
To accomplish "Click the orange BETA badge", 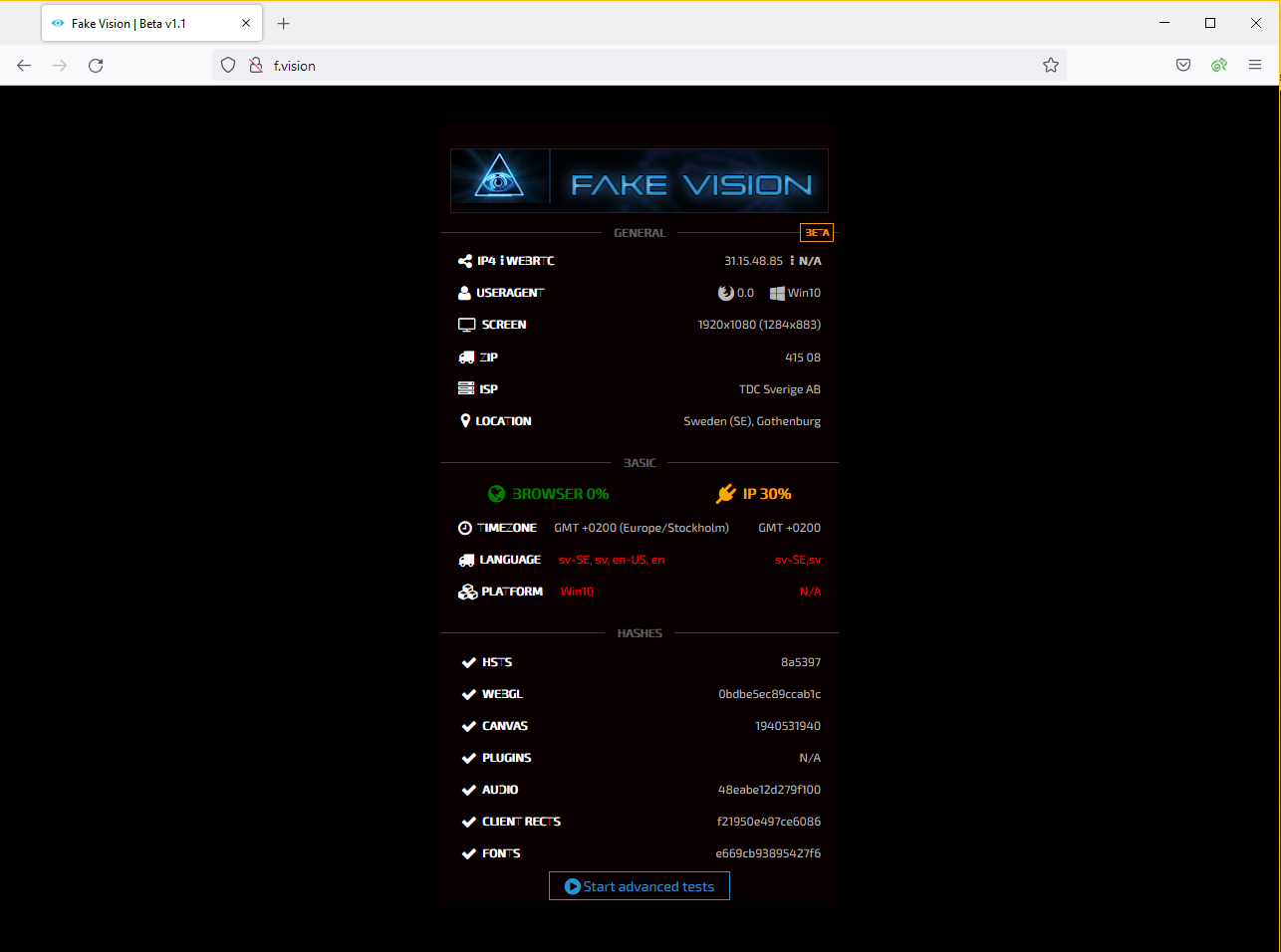I will coord(817,233).
